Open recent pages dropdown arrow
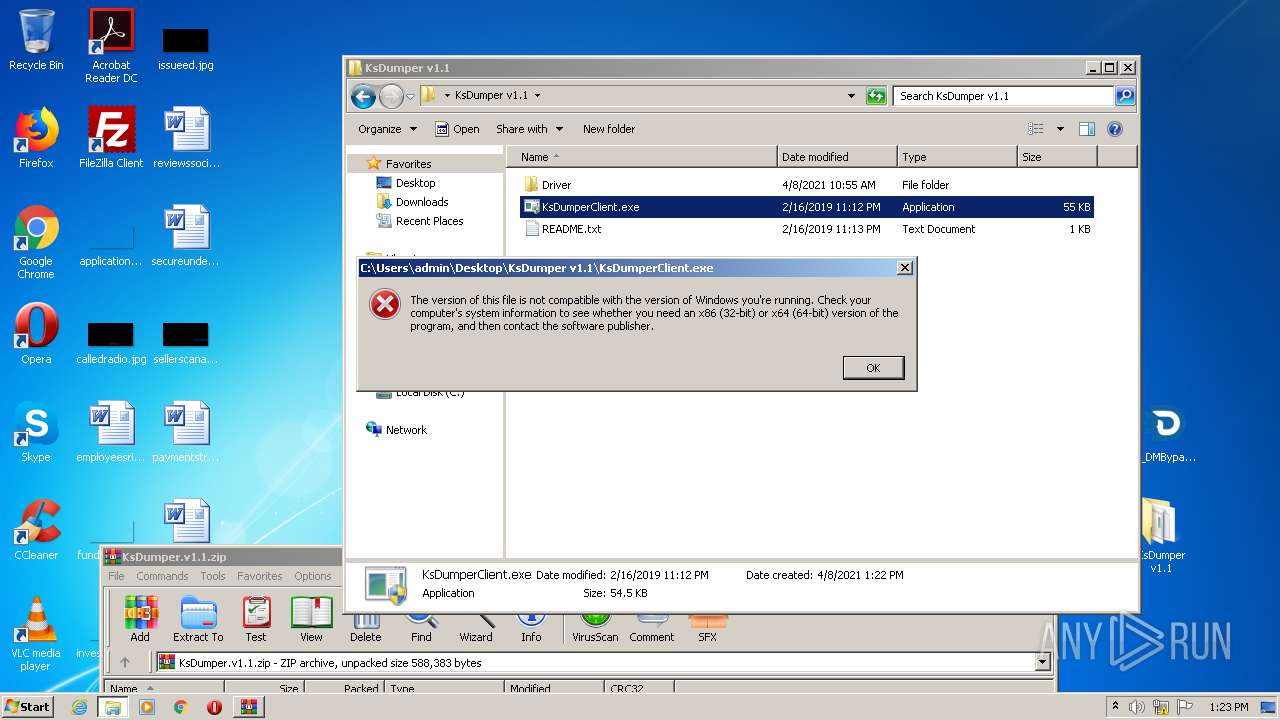 [x=410, y=97]
